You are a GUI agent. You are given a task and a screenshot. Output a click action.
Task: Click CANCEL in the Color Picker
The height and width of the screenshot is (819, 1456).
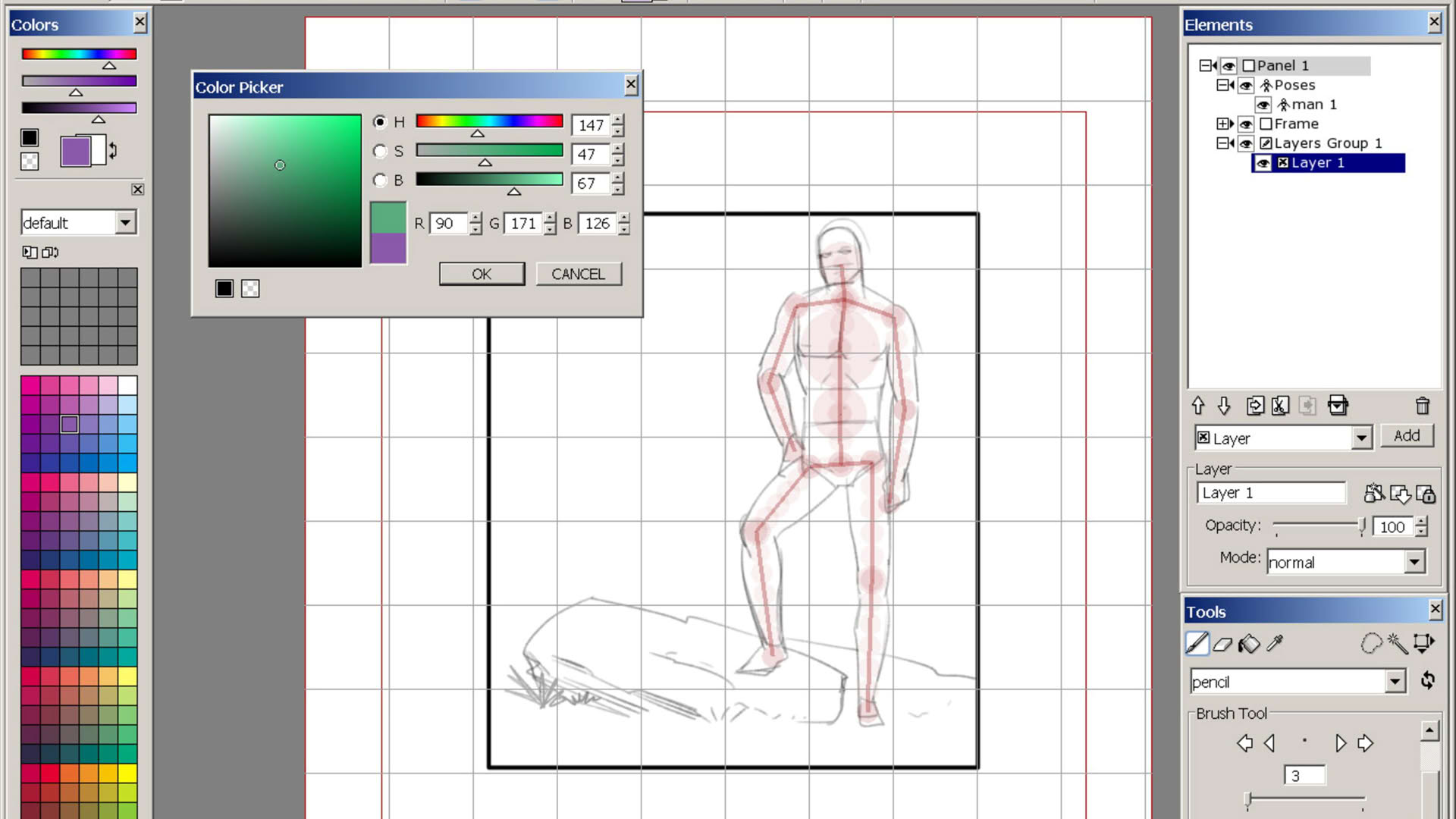pyautogui.click(x=578, y=274)
